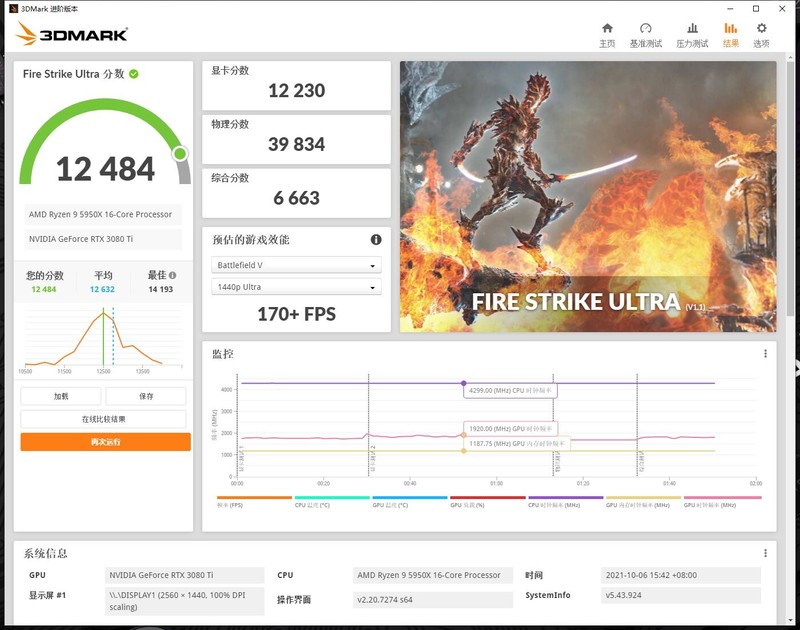Click the green score gauge handle
Viewport: 800px width, 630px height.
[180, 153]
